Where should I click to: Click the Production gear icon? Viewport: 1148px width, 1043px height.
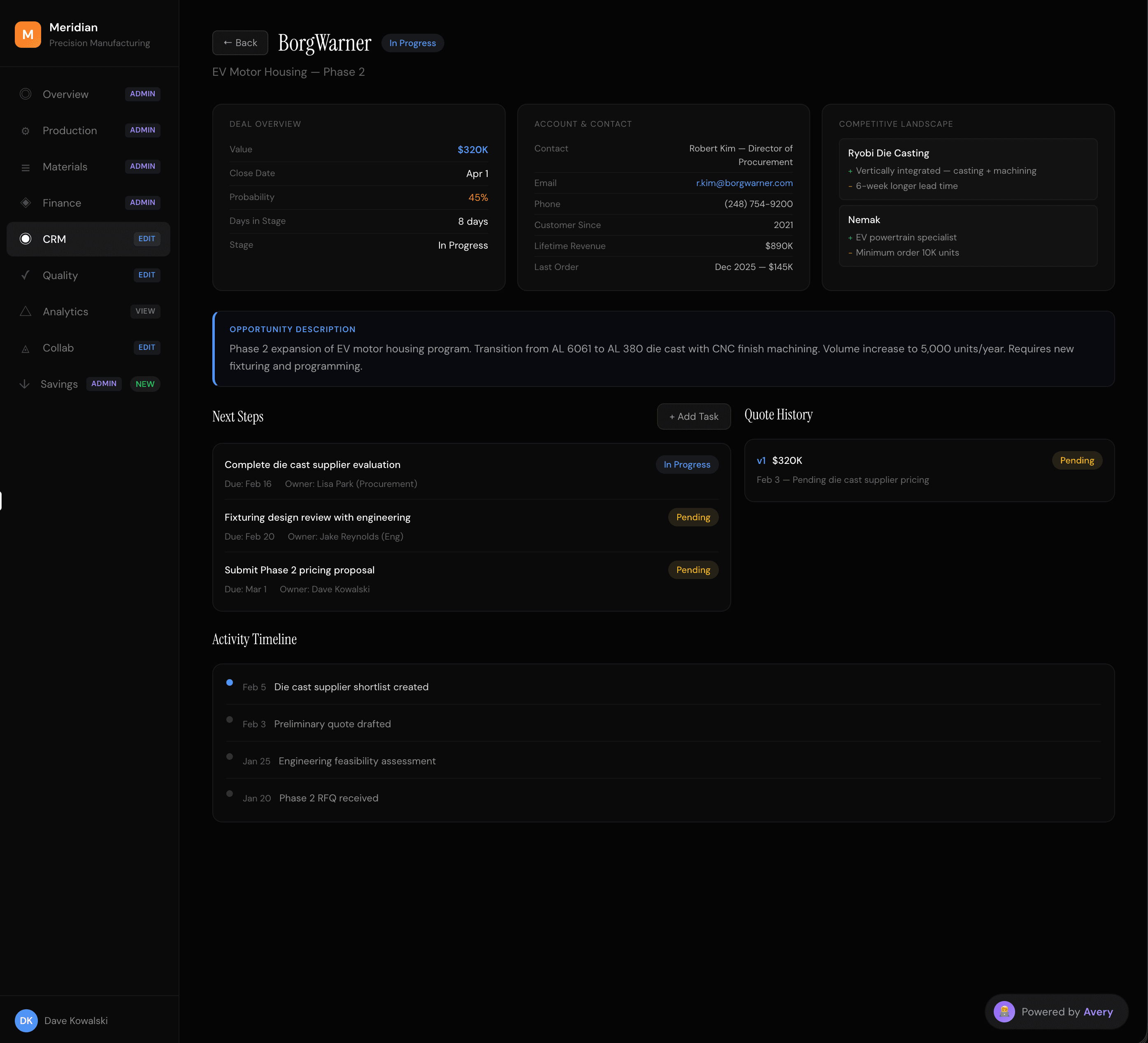pos(26,131)
